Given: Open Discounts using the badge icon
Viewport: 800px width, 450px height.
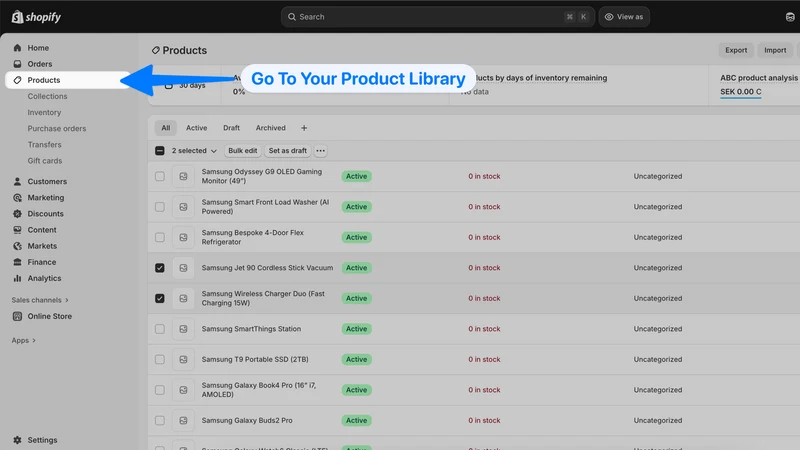Looking at the screenshot, I should [17, 214].
